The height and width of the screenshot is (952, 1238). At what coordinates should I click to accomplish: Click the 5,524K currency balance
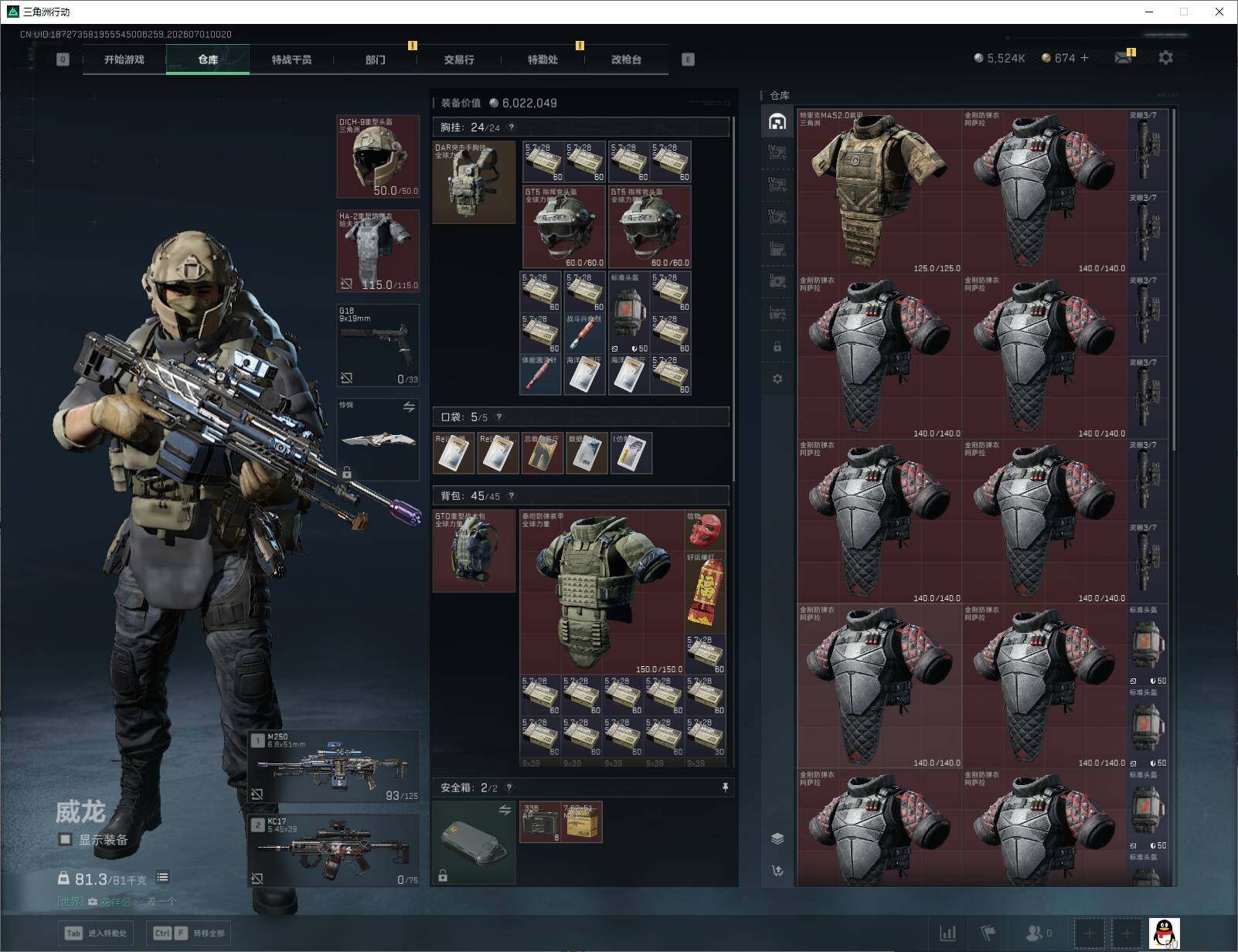[x=999, y=58]
